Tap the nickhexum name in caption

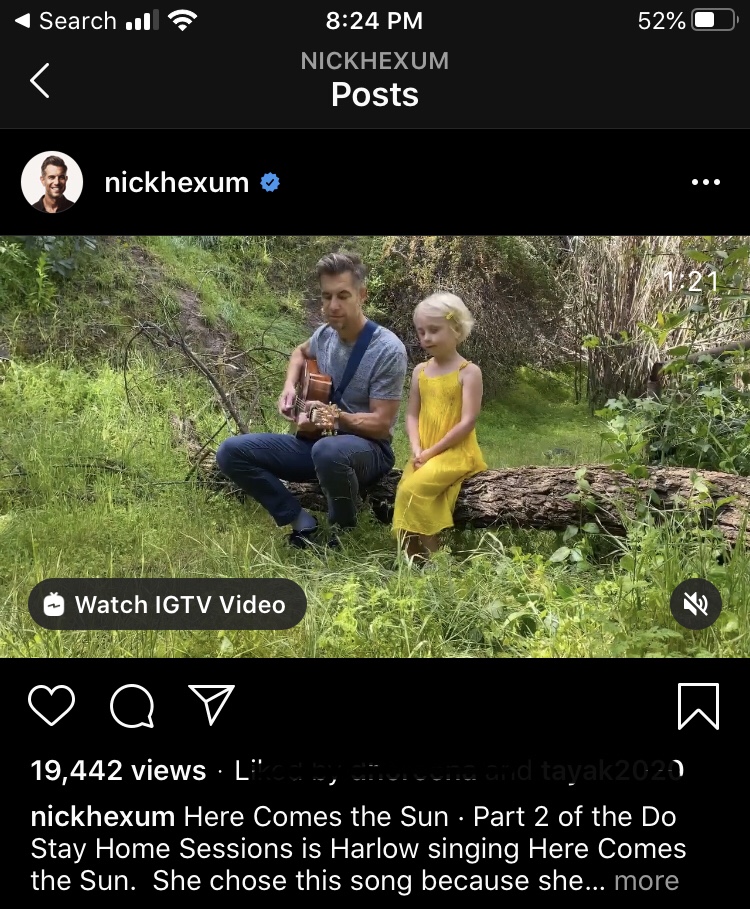103,816
